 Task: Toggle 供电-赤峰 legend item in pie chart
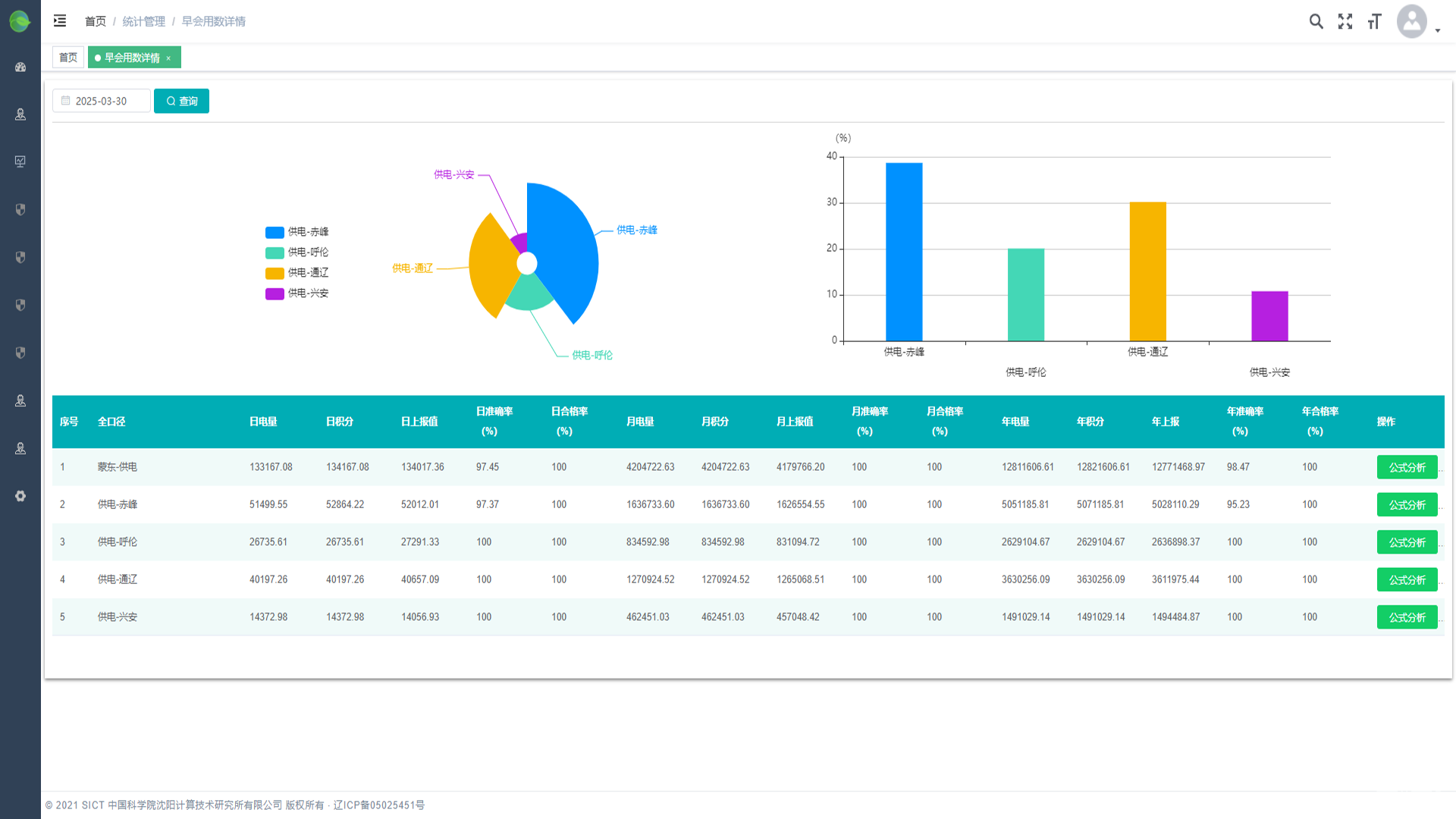pos(297,232)
